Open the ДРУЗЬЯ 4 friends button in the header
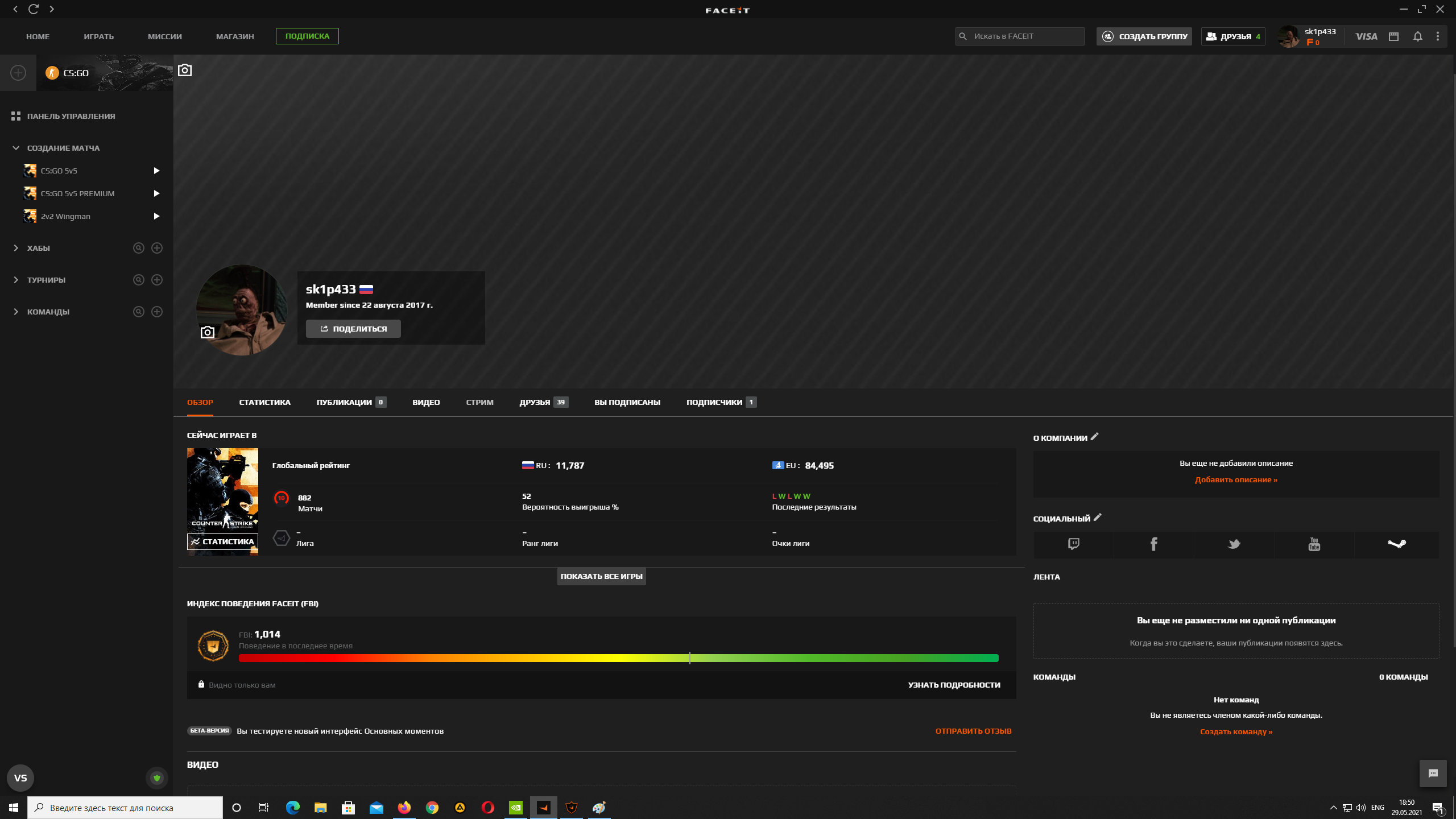 tap(1233, 36)
